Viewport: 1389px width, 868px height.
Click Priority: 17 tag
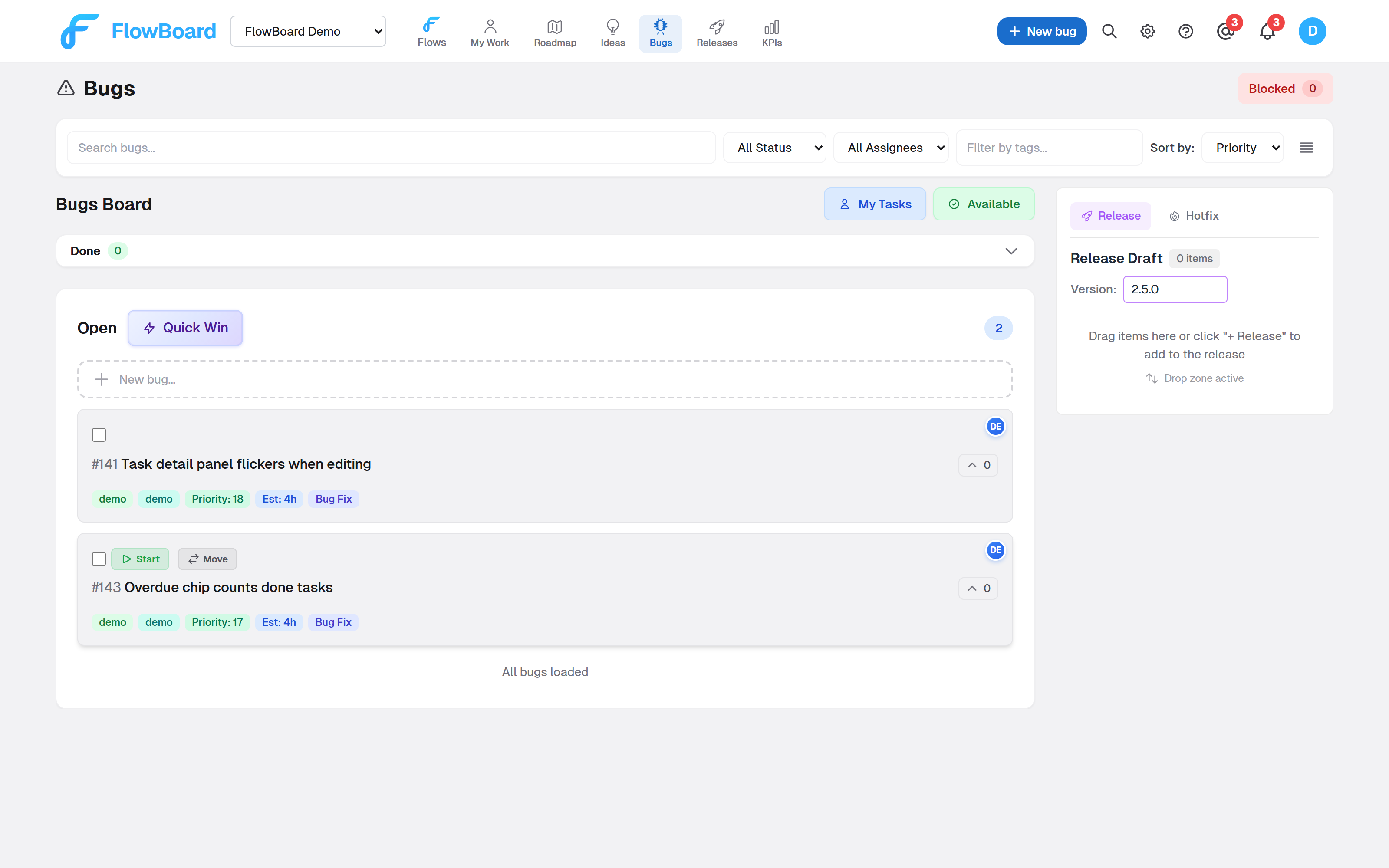[217, 622]
